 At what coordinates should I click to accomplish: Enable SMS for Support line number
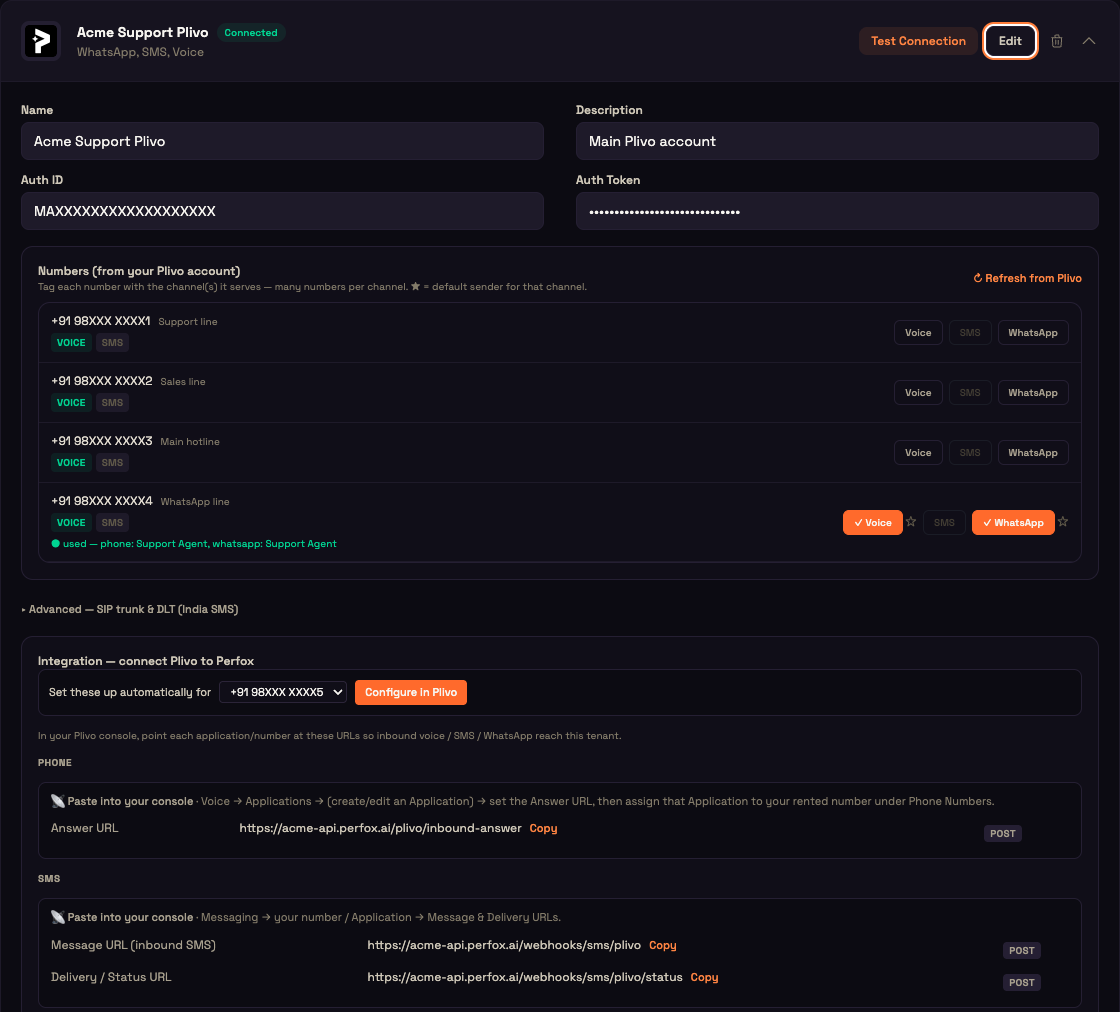[969, 333]
